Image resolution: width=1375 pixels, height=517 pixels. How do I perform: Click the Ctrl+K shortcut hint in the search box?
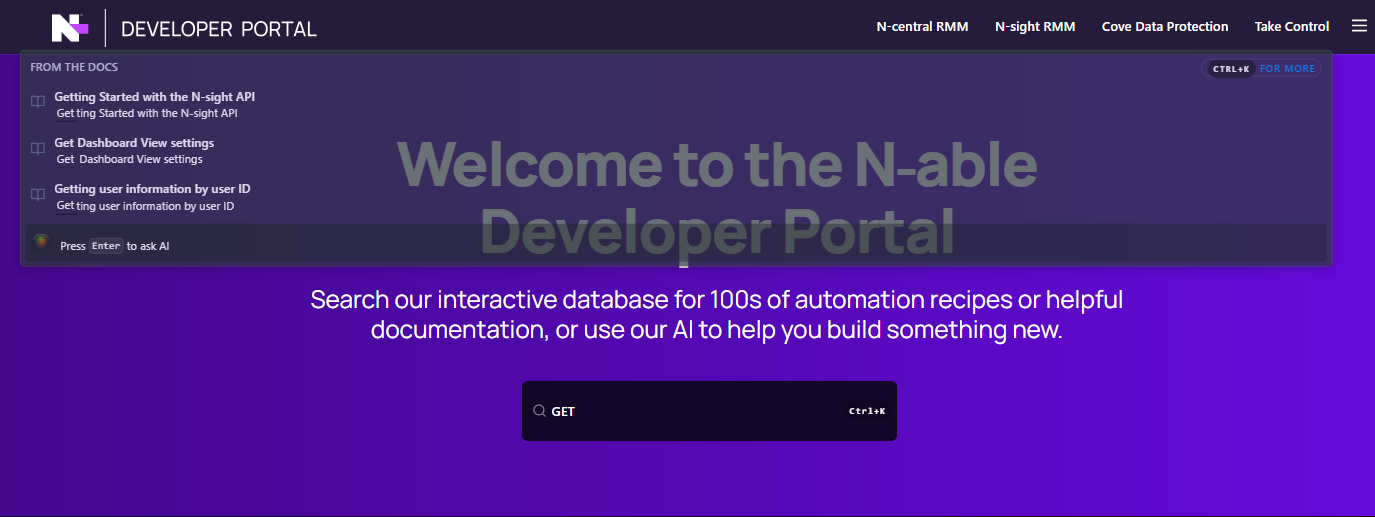867,411
